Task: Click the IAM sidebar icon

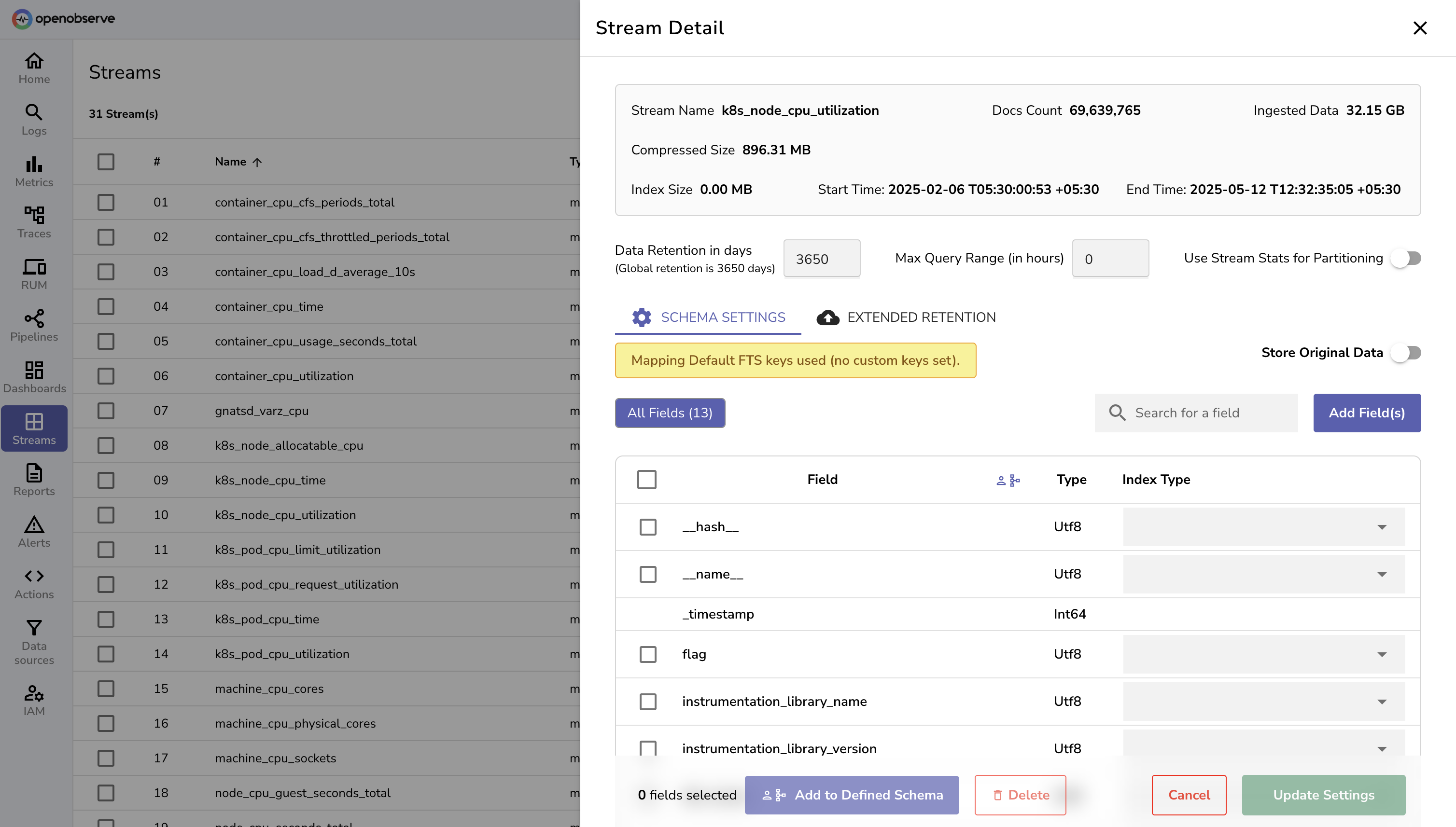Action: (34, 693)
